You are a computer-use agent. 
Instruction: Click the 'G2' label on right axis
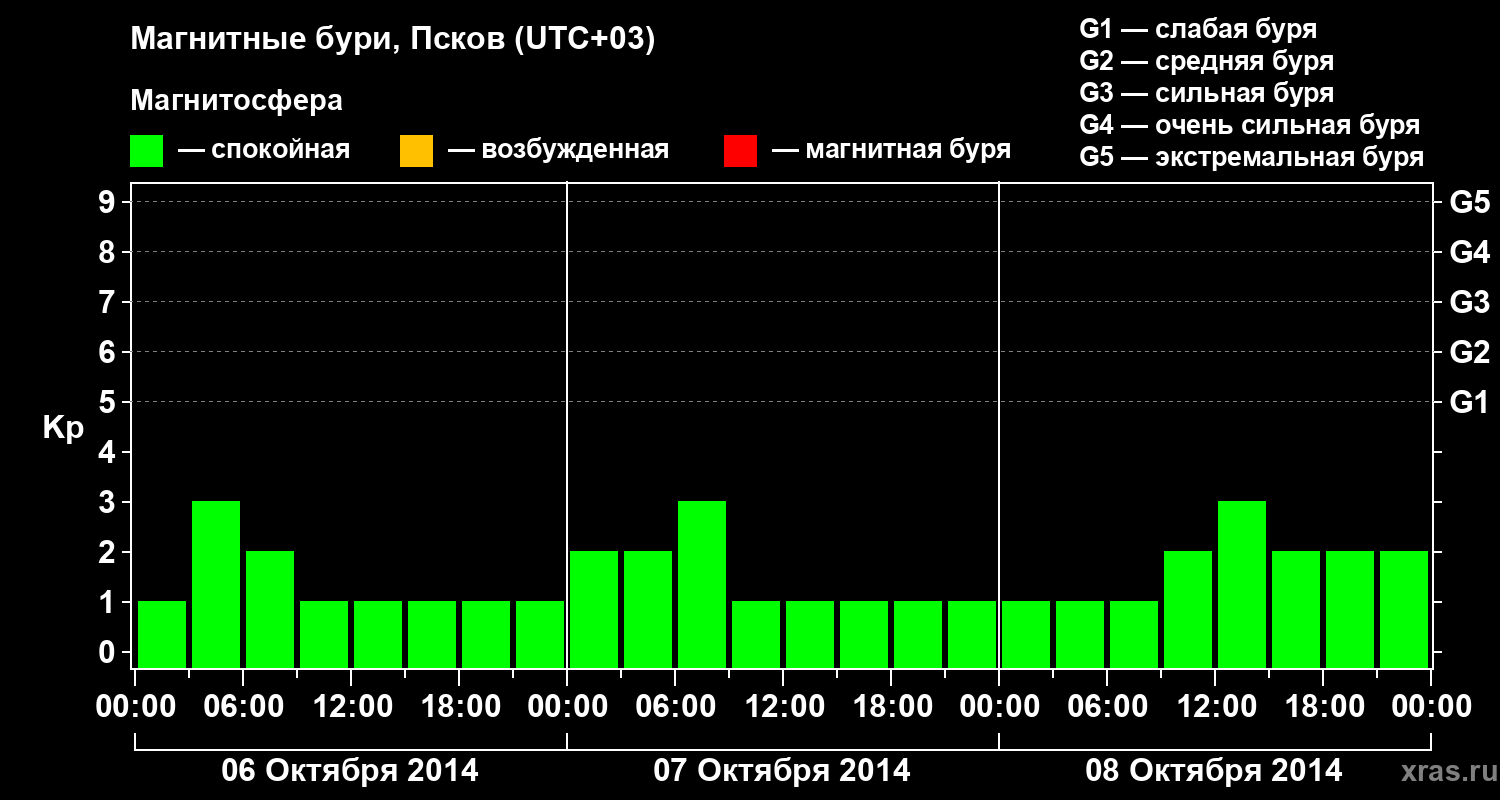(1469, 352)
